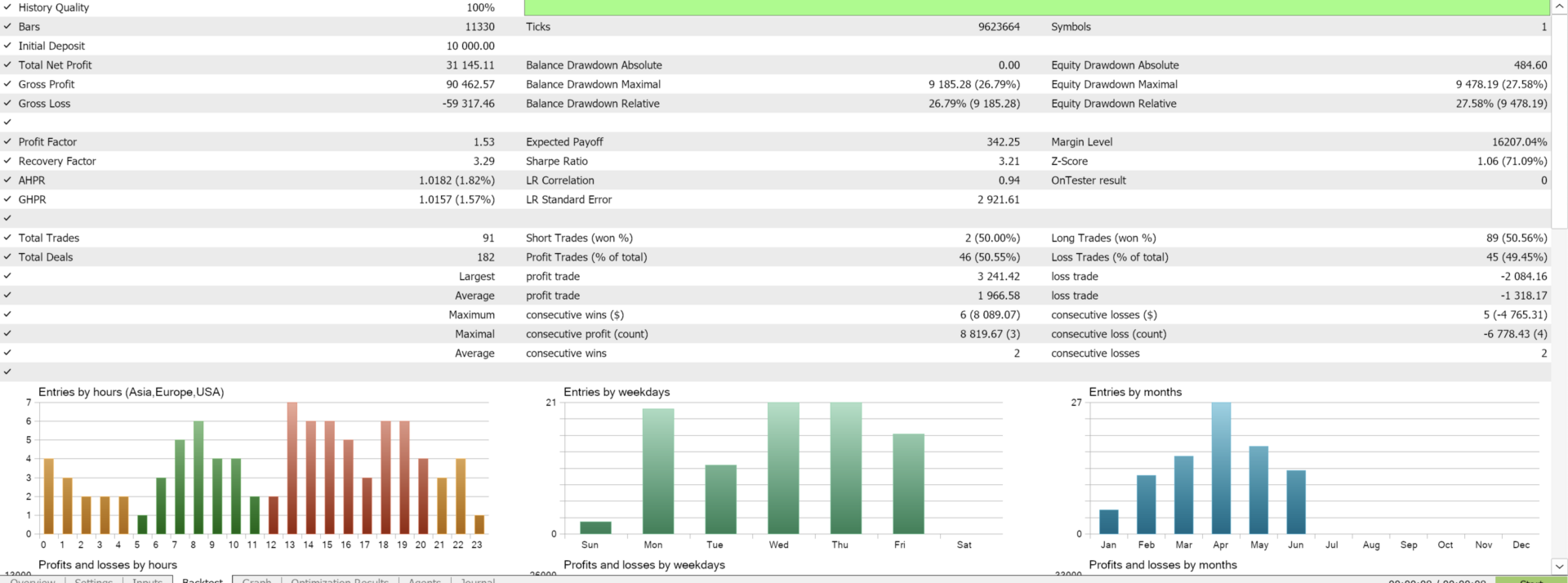Click the checkmark on the Maximal consecutive profit row
The height and width of the screenshot is (583, 1568).
7,333
